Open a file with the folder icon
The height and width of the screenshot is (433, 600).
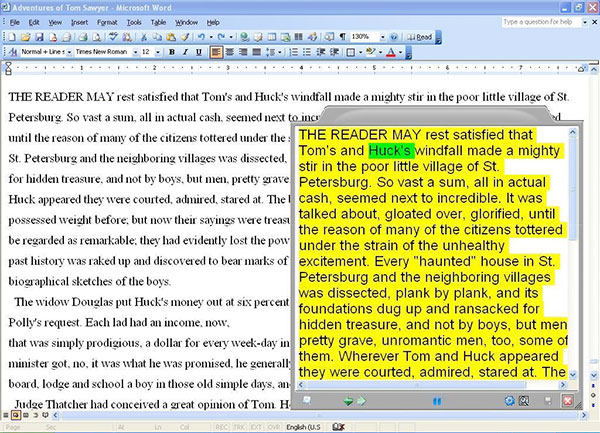coord(26,37)
